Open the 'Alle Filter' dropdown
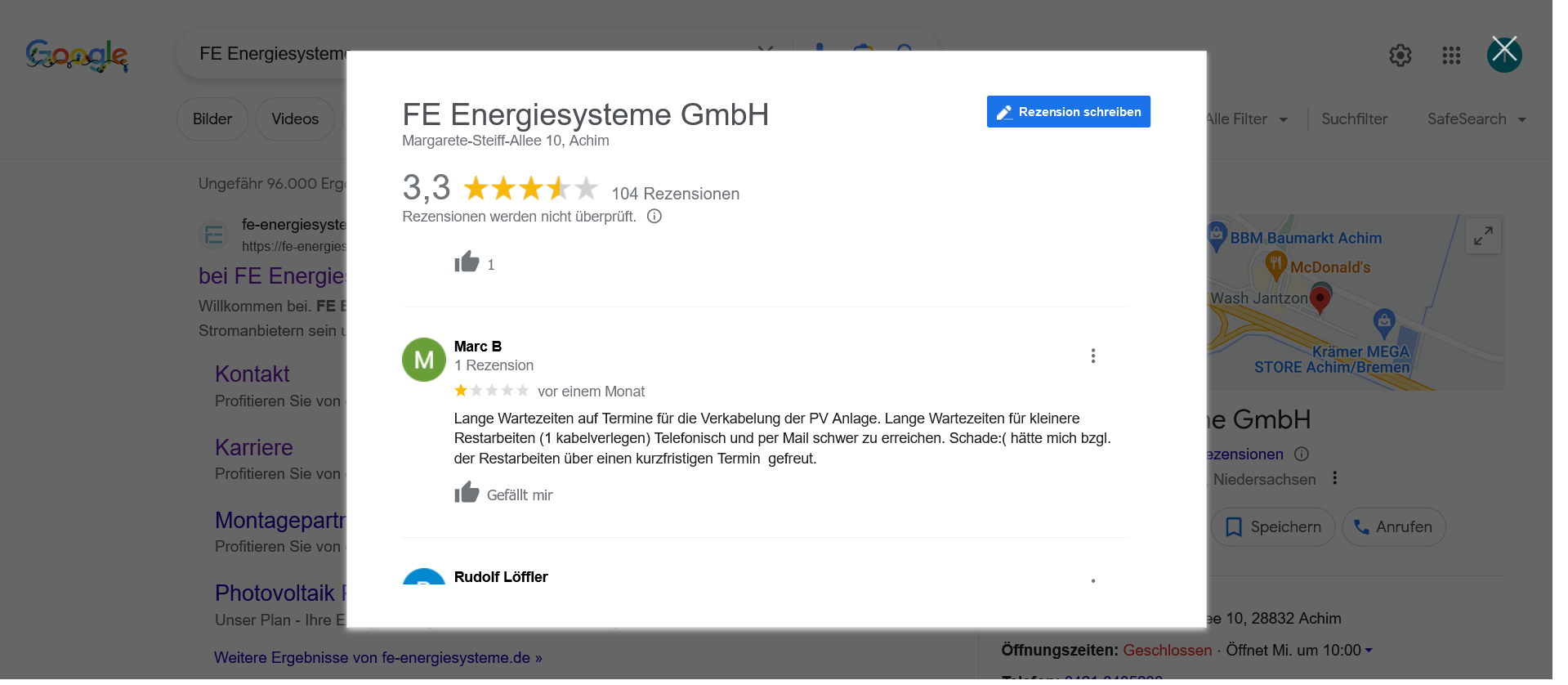 point(1246,119)
